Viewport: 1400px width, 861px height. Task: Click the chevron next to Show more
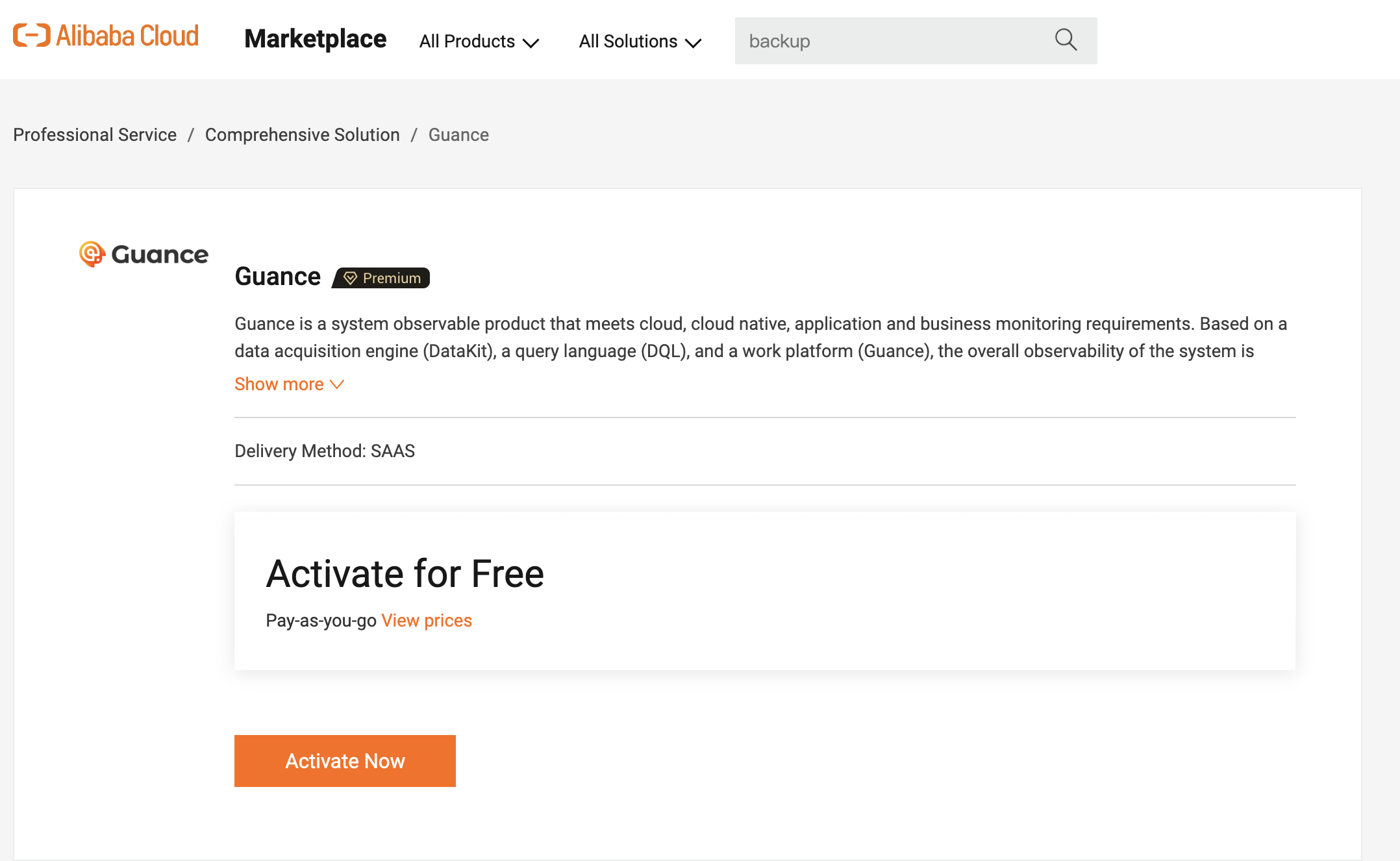(x=337, y=384)
